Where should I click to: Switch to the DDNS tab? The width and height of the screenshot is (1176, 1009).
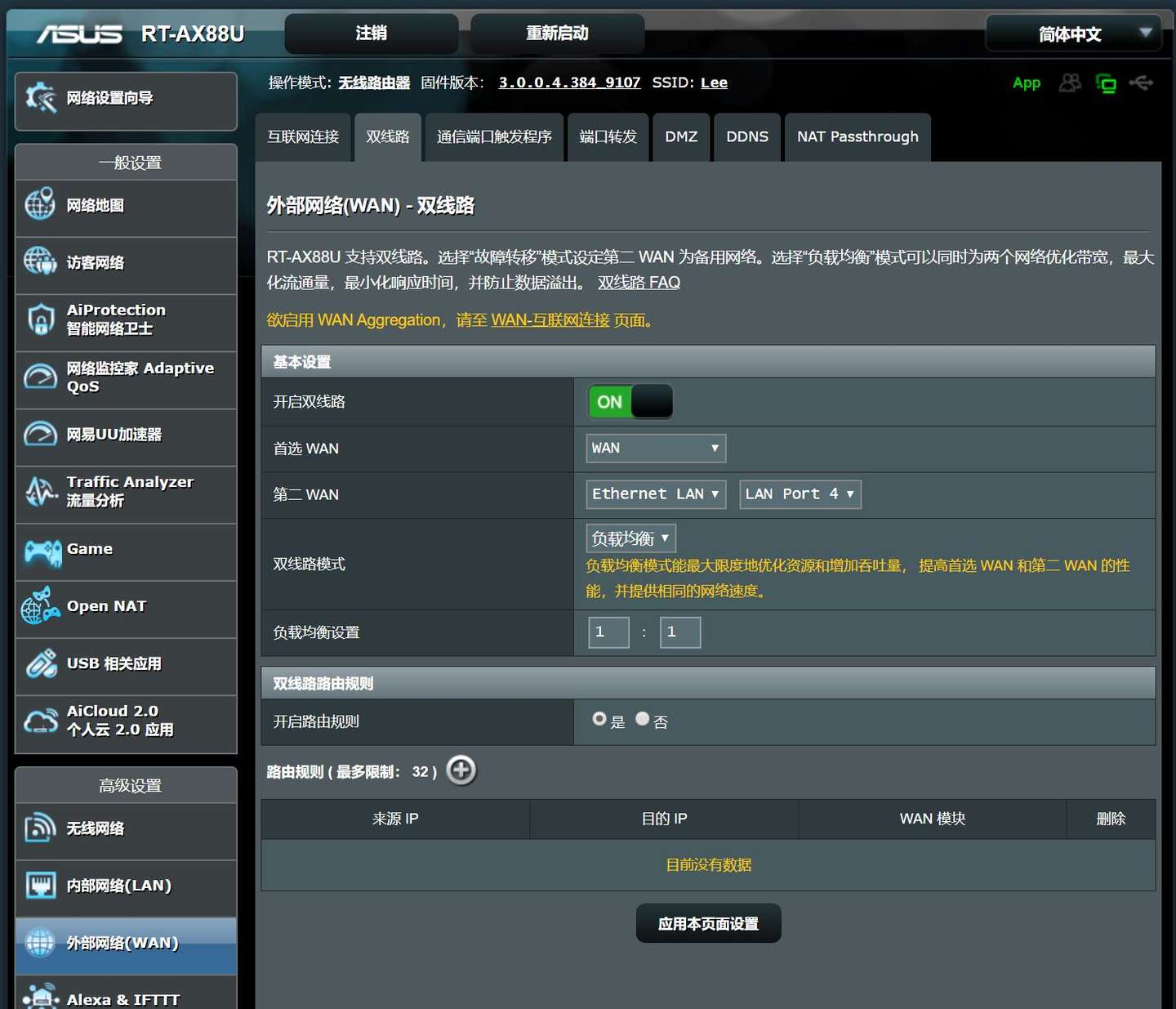(x=747, y=136)
